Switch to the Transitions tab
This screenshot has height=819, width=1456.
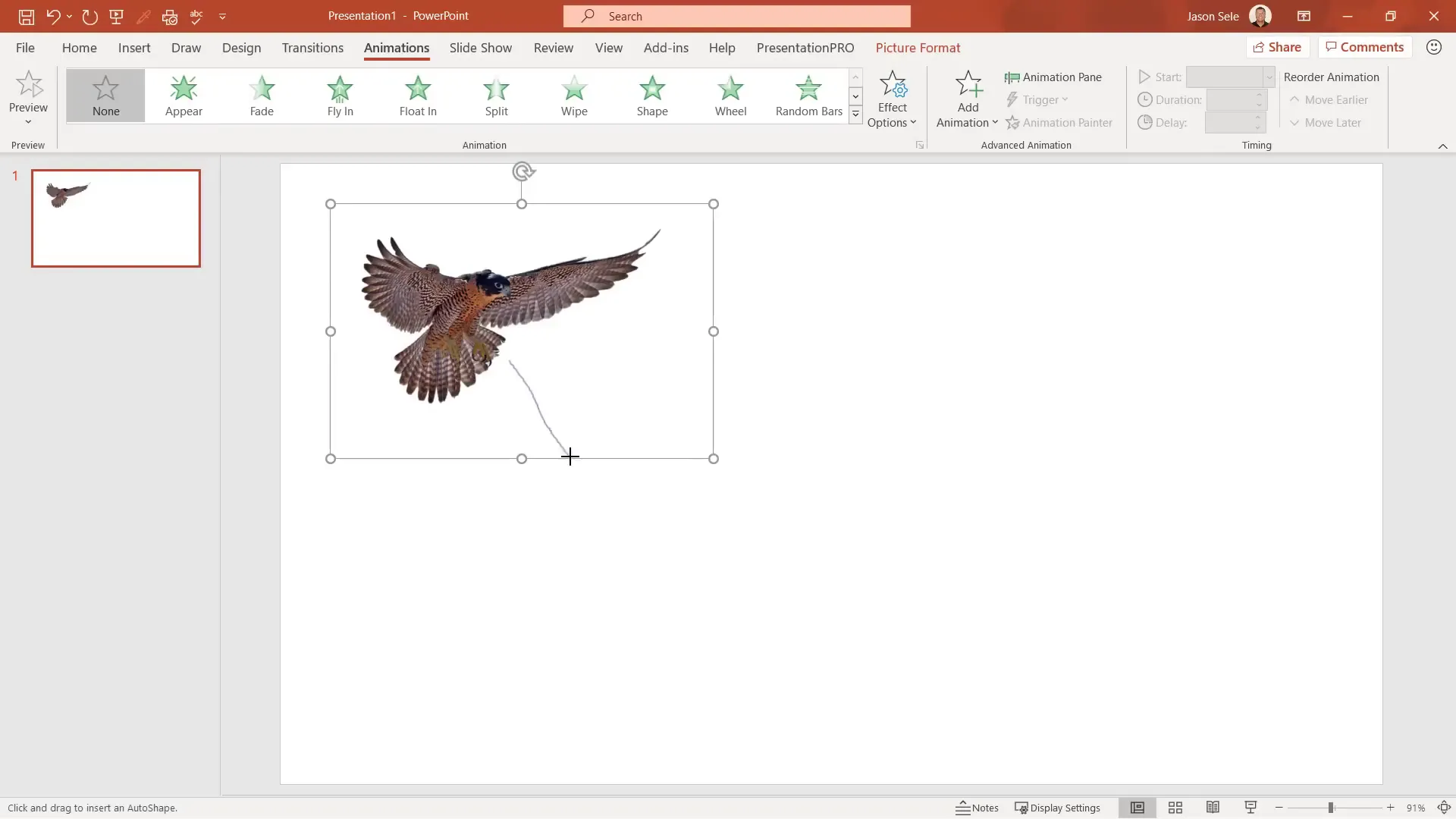tap(312, 48)
